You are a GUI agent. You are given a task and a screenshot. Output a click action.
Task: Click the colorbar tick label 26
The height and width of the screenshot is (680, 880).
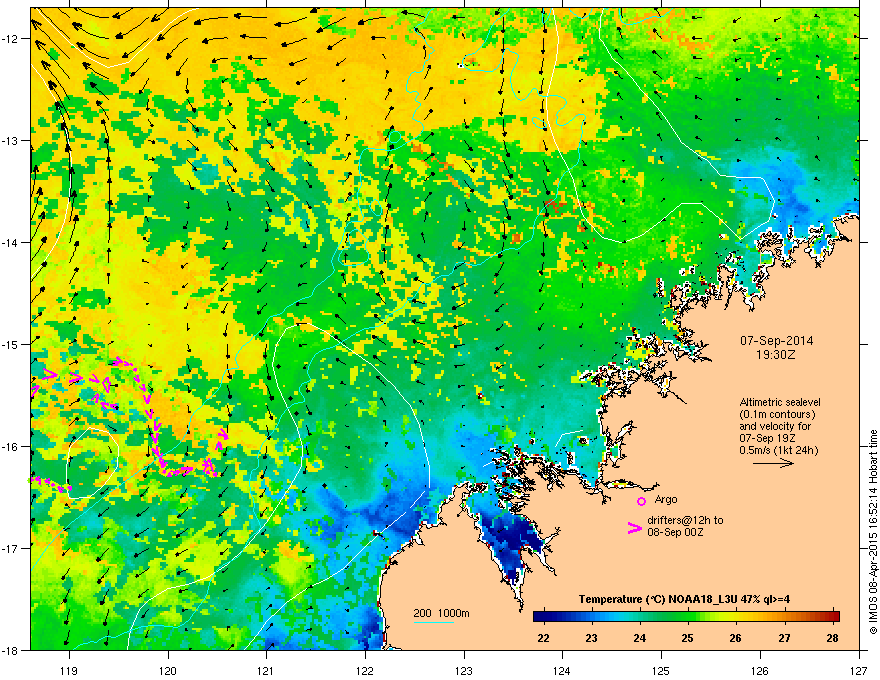tap(736, 638)
